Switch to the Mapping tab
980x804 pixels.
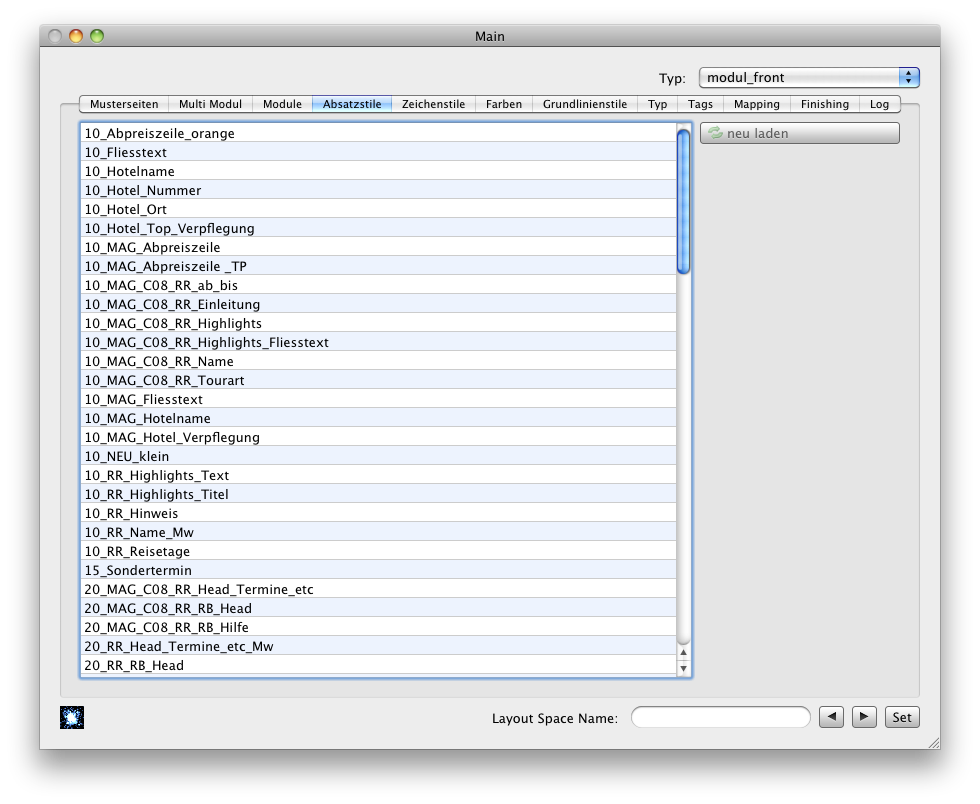[756, 104]
